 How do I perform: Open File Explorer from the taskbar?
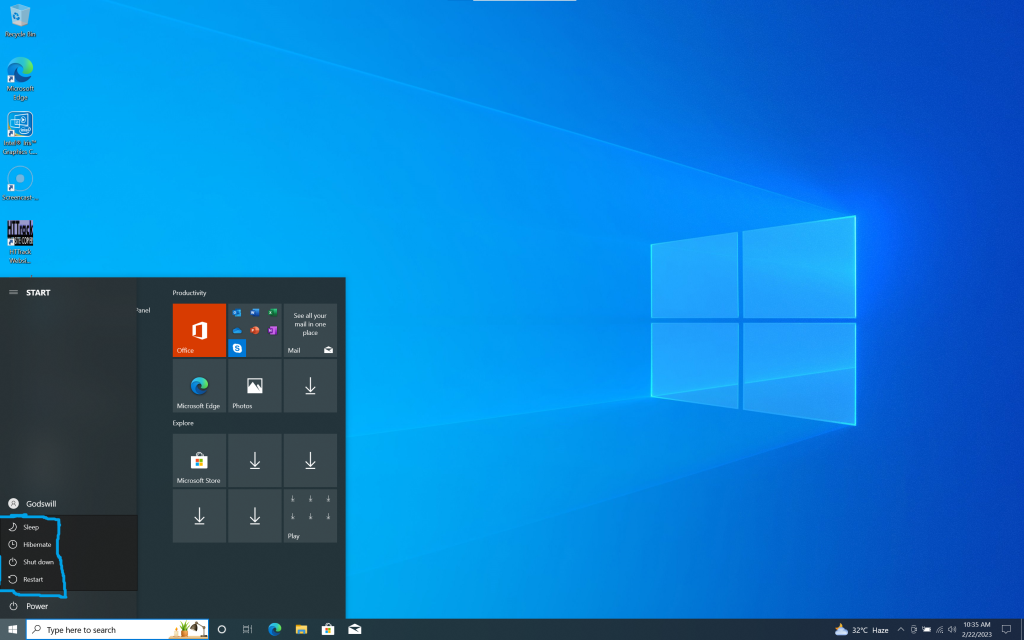pos(301,630)
